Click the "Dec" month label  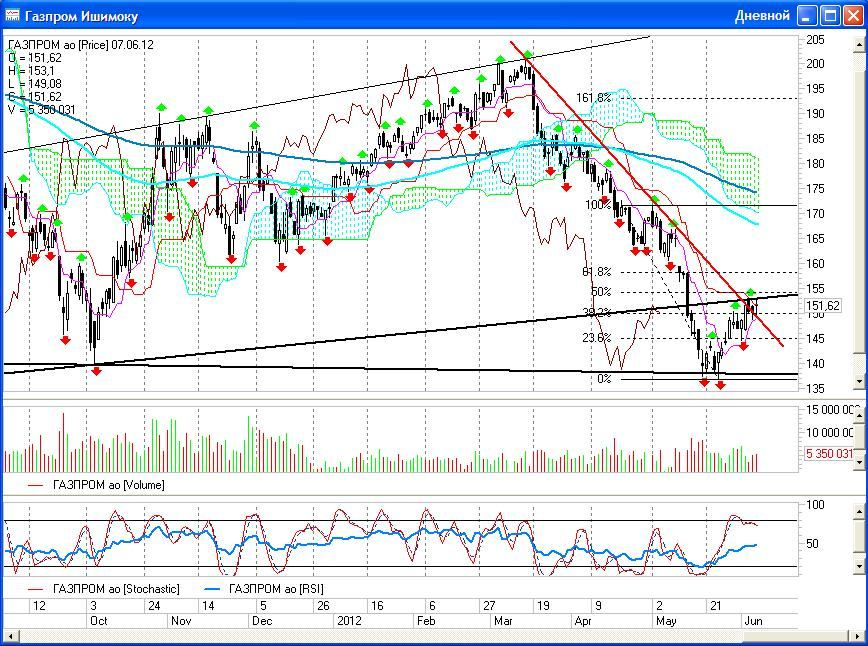point(262,621)
